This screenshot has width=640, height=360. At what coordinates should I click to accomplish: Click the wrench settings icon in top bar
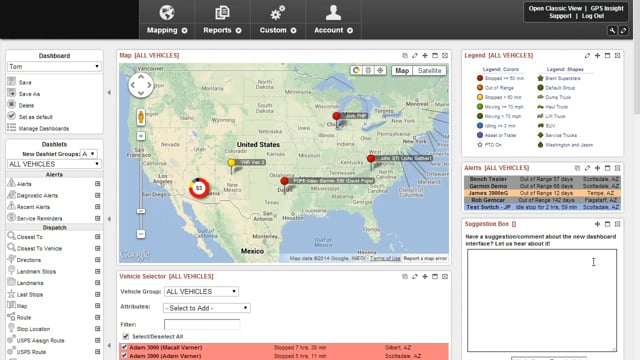point(612,31)
